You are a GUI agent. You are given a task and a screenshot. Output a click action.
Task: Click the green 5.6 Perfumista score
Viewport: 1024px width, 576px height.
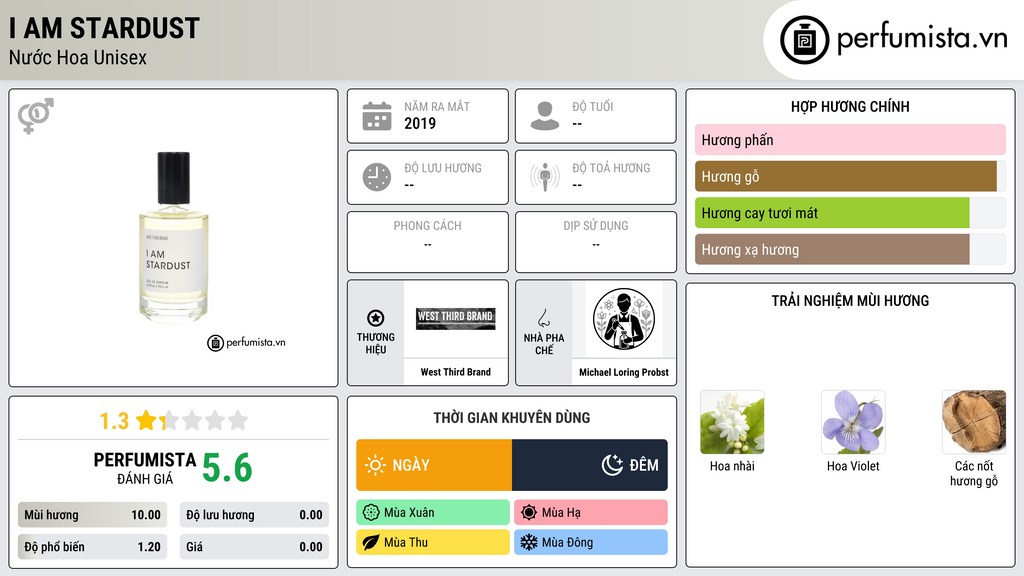[227, 468]
